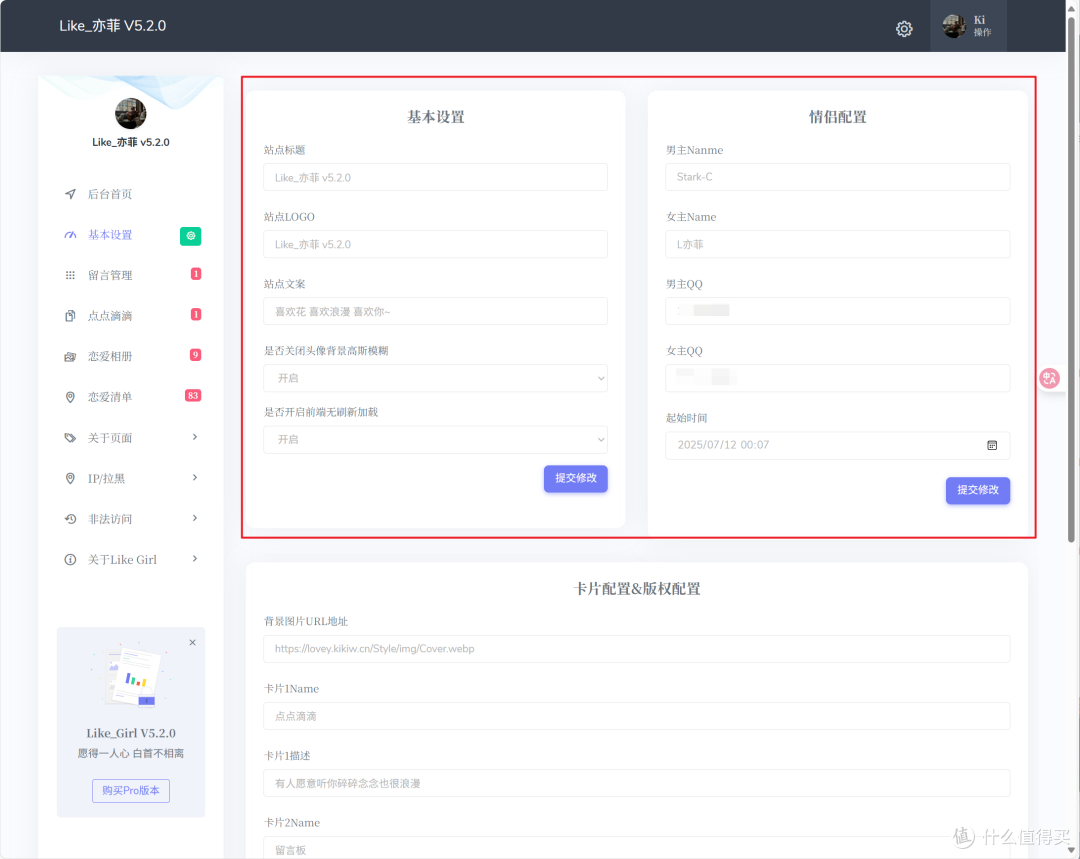Screen dimensions: 1080x859
Task: Open the settings gear in top bar
Action: (x=904, y=28)
